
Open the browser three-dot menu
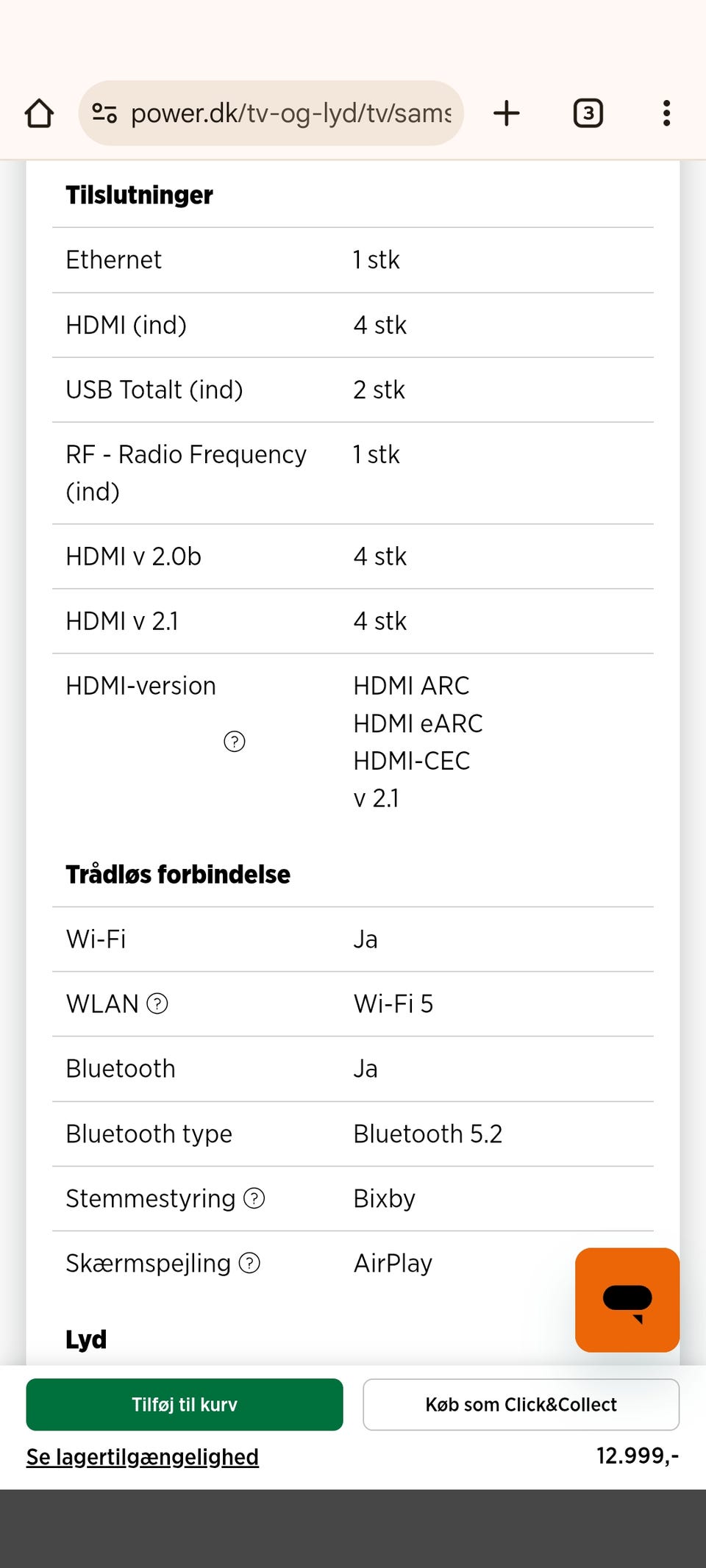click(666, 113)
